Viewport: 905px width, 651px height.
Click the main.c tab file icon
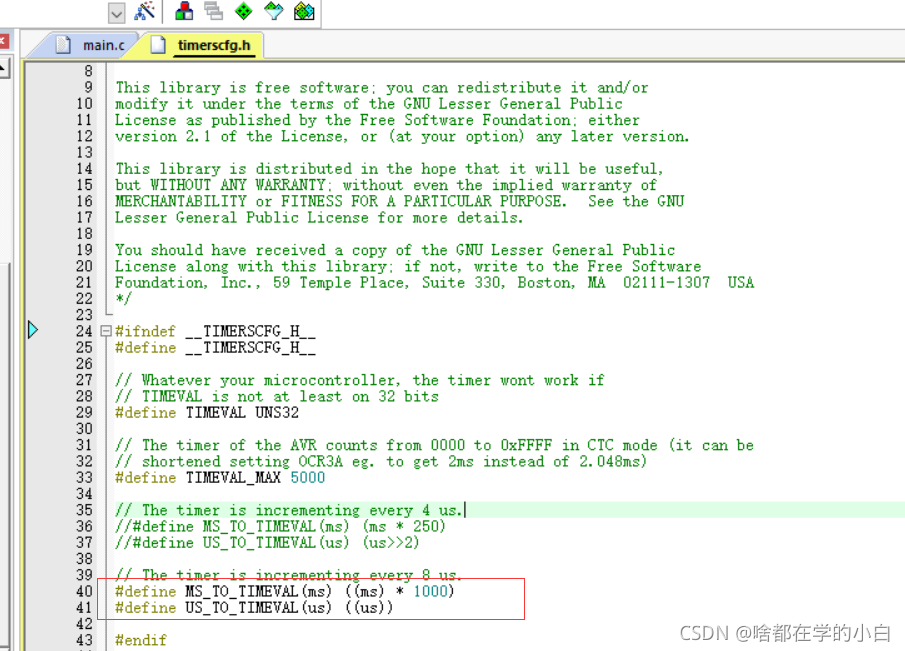click(x=63, y=44)
